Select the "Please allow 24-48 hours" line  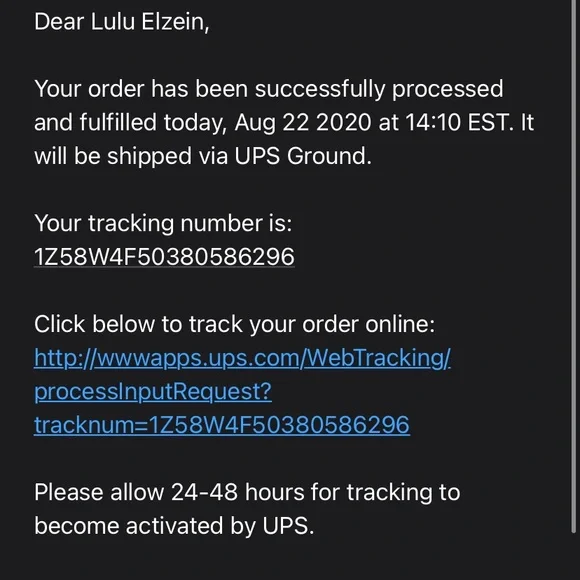click(x=247, y=492)
